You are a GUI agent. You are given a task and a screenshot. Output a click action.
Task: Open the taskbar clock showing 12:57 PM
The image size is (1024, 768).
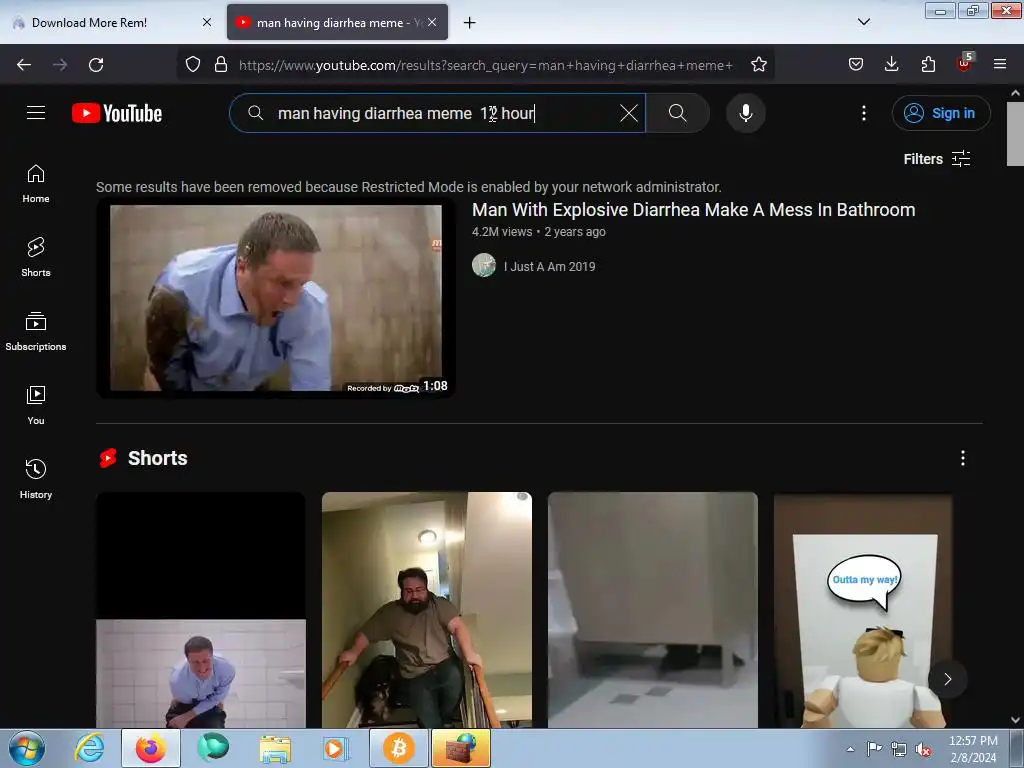[973, 749]
